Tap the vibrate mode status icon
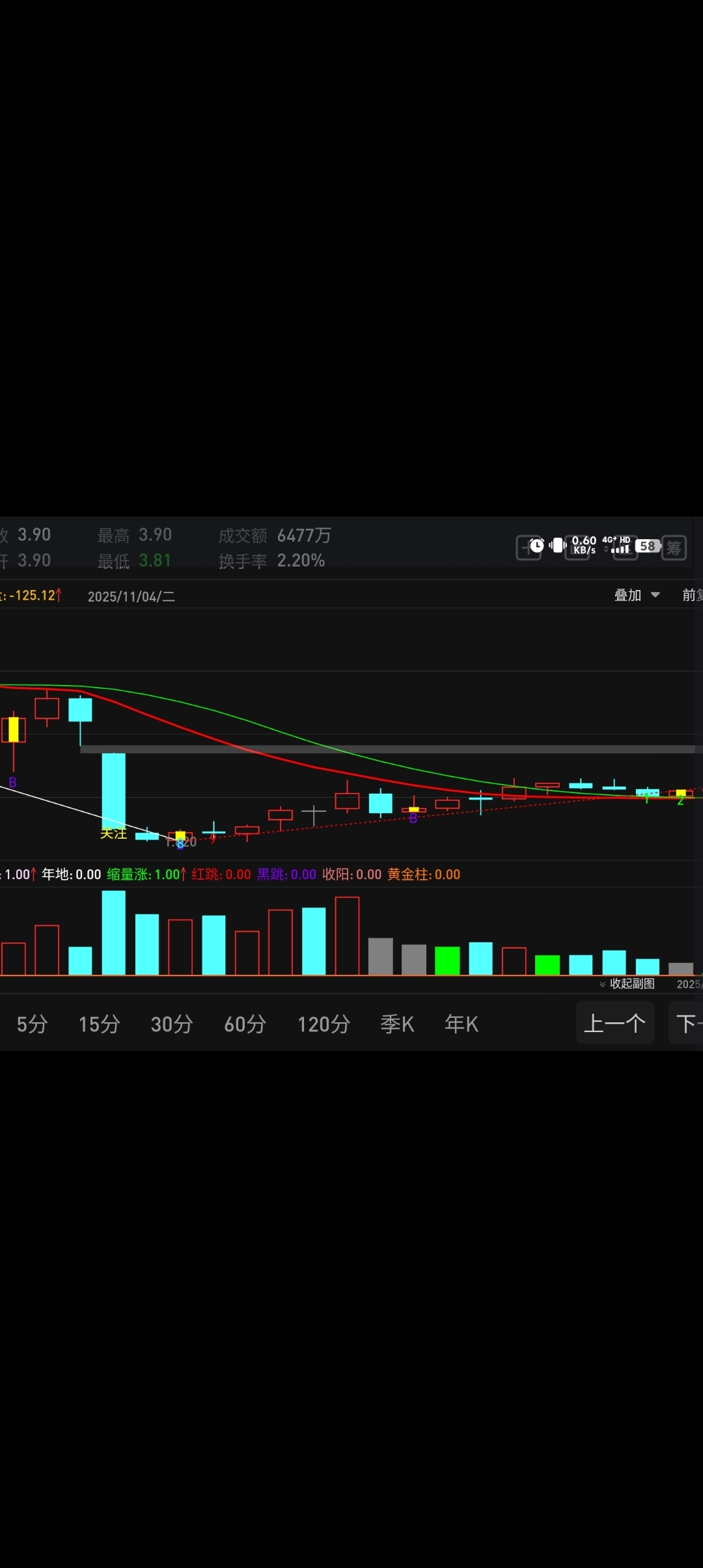This screenshot has height=1568, width=703. click(558, 546)
